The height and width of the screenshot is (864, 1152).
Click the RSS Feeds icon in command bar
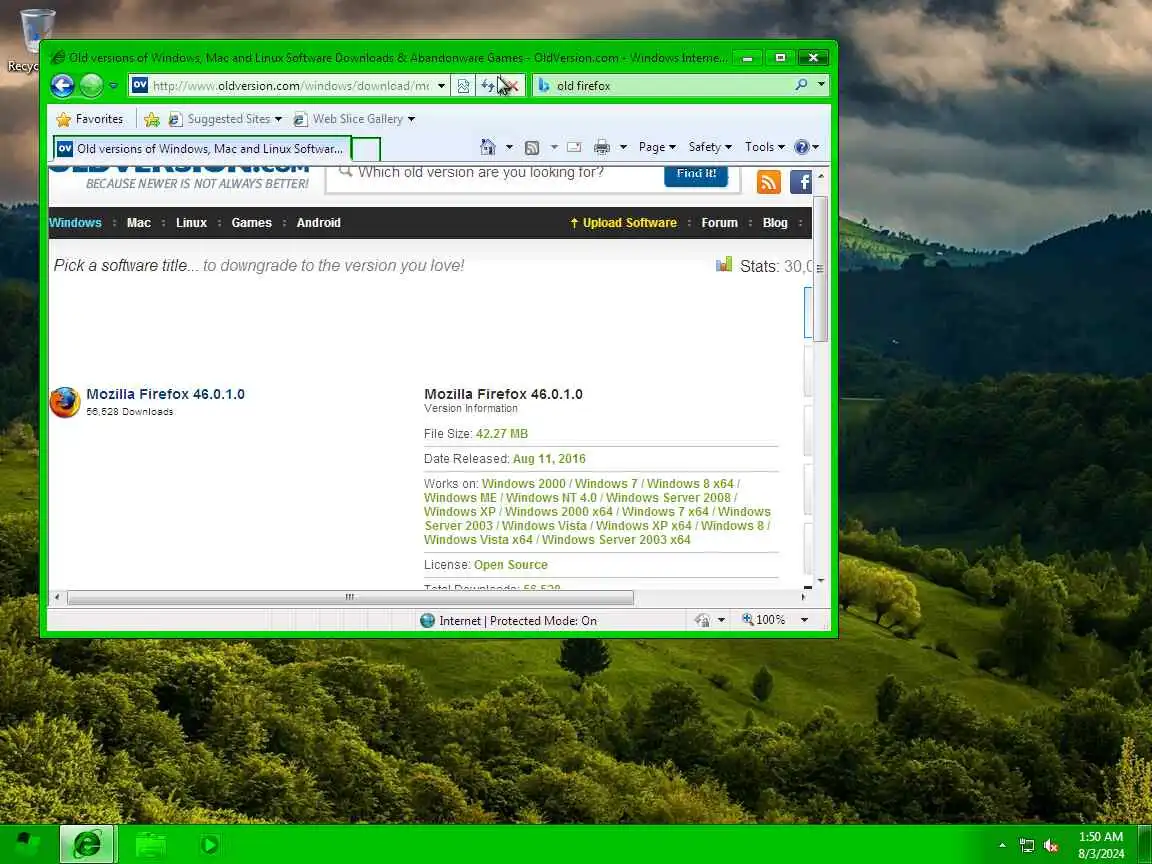click(x=532, y=148)
